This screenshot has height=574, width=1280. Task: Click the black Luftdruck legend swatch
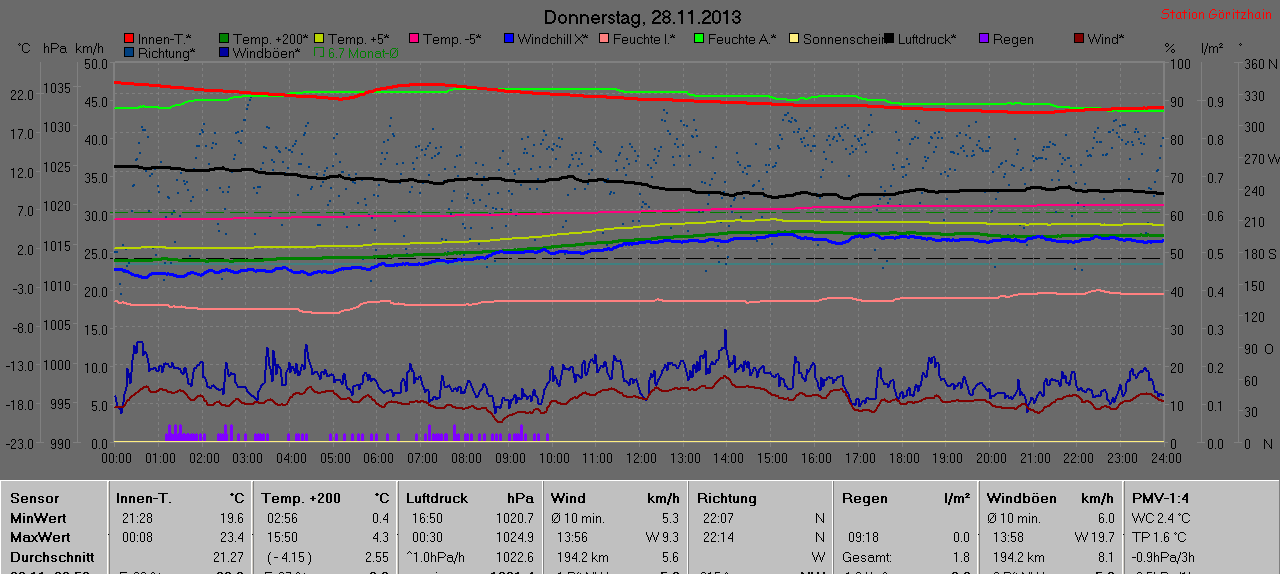[x=889, y=39]
